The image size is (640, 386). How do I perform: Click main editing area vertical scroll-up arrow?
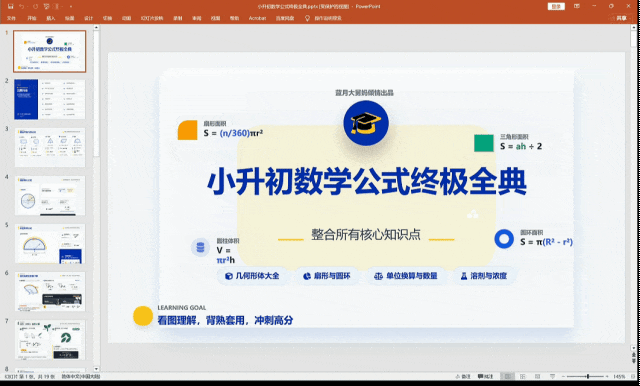point(633,28)
